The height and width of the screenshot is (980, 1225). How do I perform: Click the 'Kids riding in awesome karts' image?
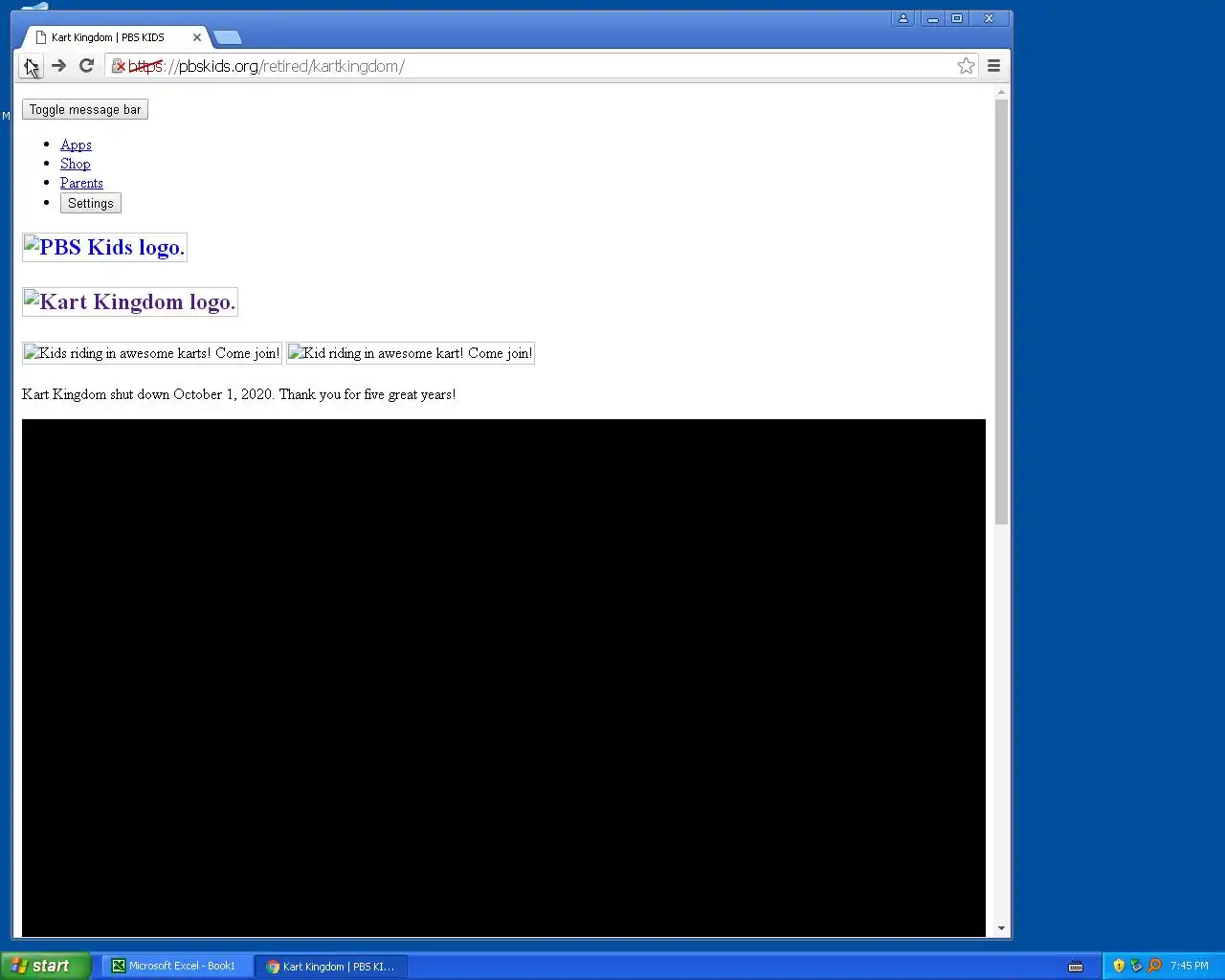pyautogui.click(x=152, y=353)
